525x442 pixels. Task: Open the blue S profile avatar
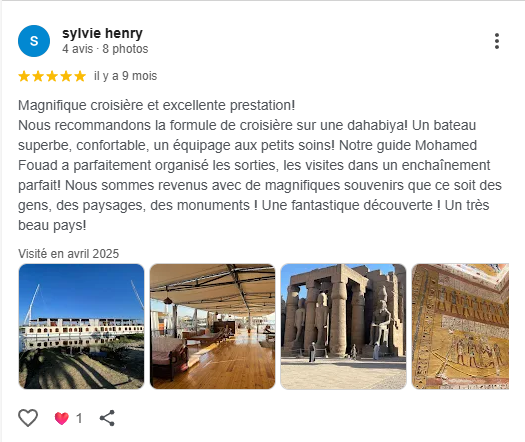click(x=34, y=41)
